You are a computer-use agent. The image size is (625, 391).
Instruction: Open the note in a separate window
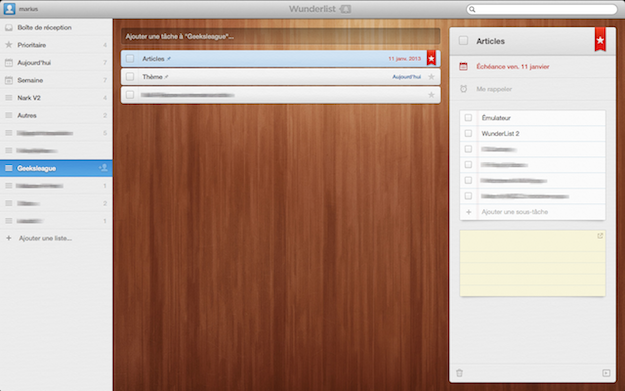click(600, 236)
